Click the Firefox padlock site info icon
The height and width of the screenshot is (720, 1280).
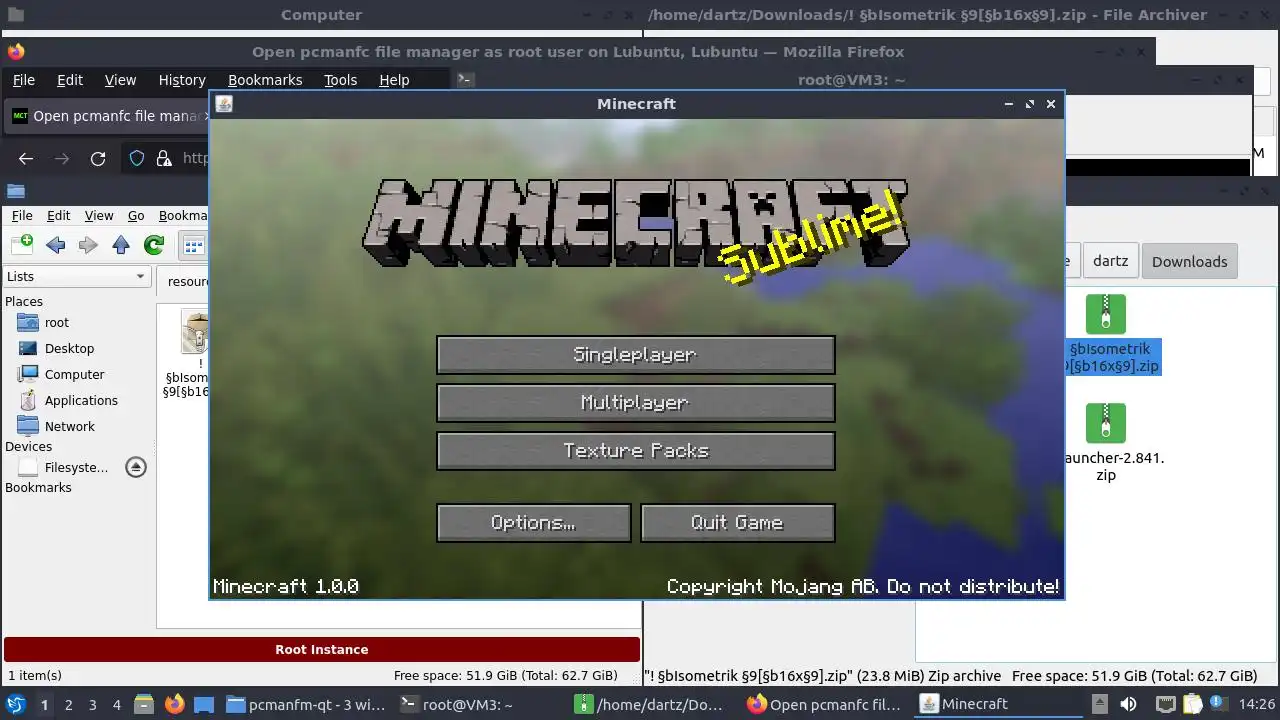click(x=166, y=158)
